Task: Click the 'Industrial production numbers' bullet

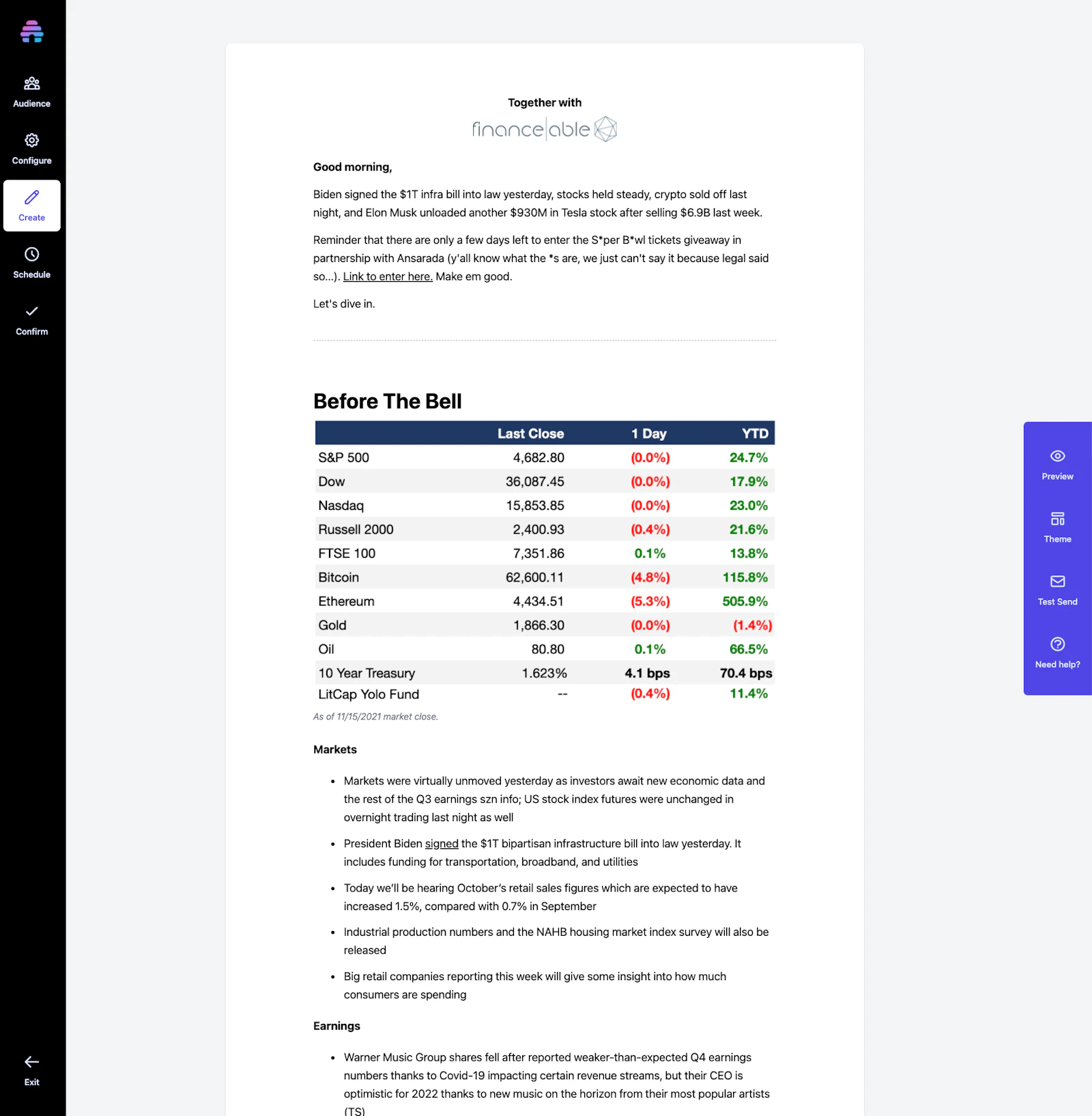Action: (x=556, y=941)
